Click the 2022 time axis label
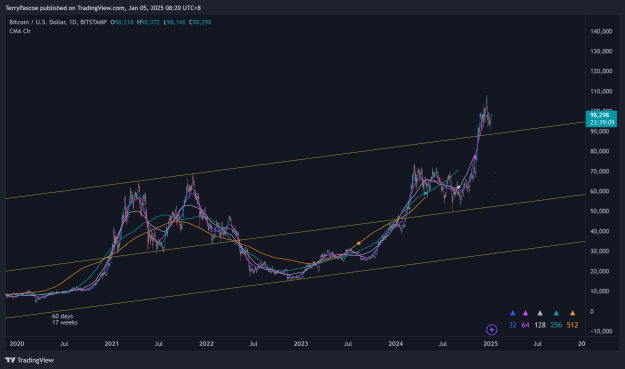This screenshot has height=369, width=625. [206, 344]
